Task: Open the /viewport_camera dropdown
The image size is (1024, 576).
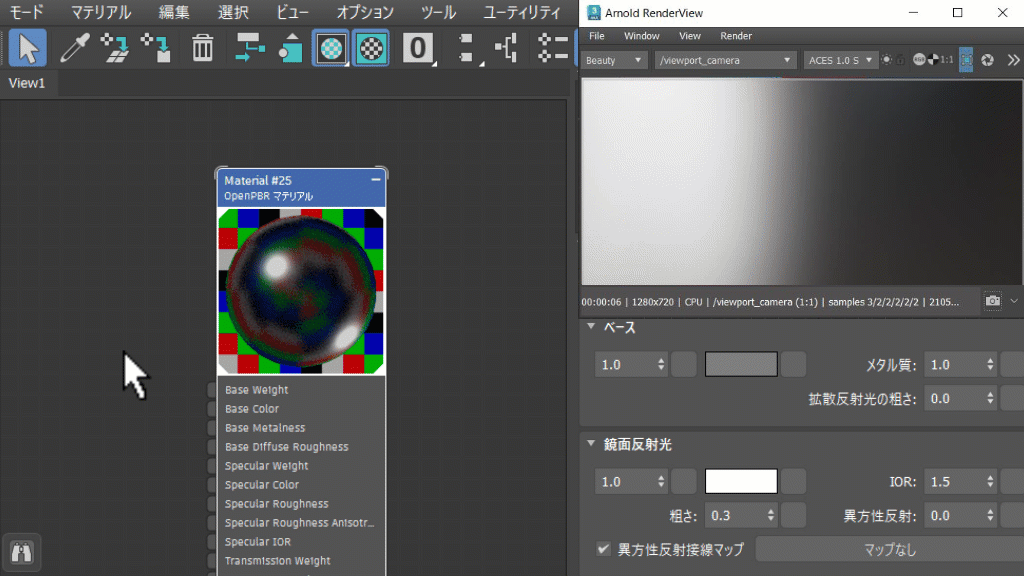Action: [725, 60]
